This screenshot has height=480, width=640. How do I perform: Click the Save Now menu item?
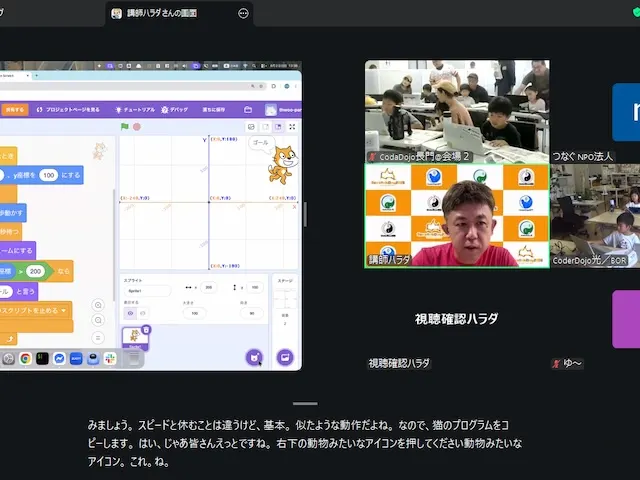[x=214, y=110]
